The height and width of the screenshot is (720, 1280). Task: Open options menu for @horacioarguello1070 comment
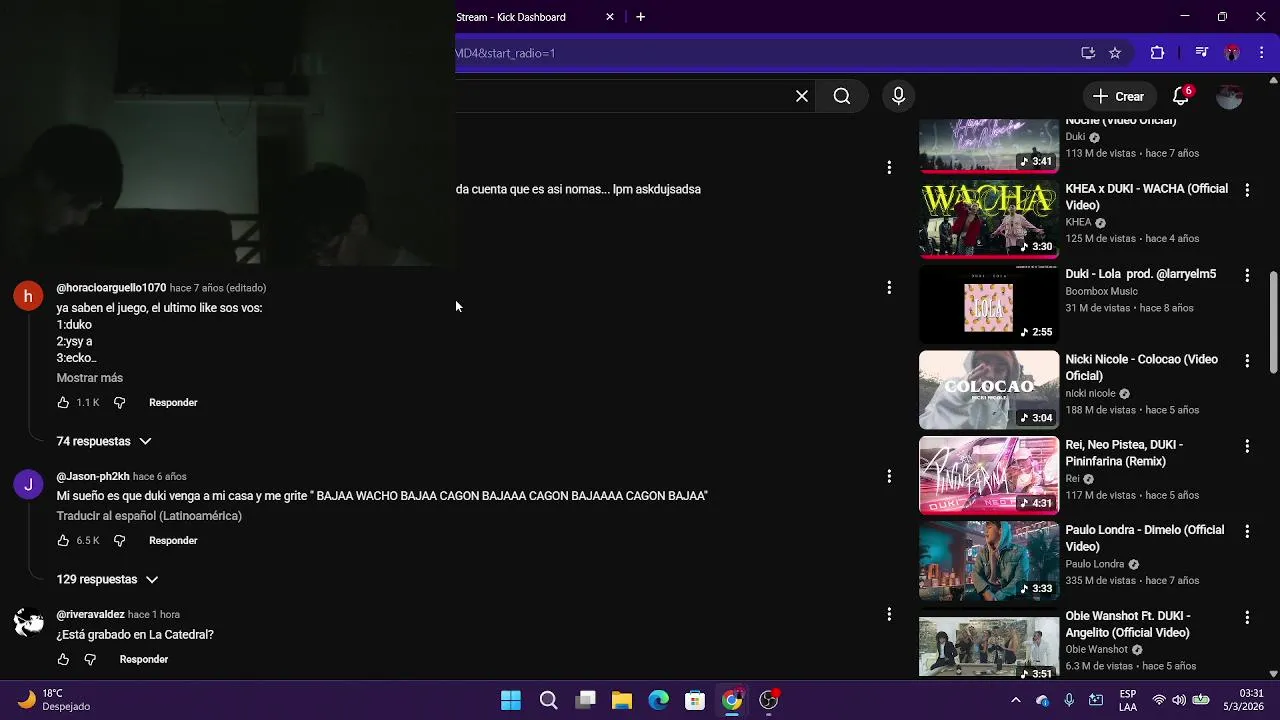[889, 288]
